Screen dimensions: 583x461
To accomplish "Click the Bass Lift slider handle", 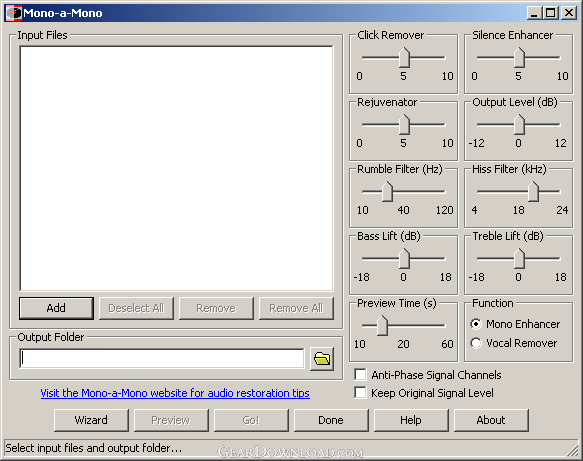I will [404, 259].
